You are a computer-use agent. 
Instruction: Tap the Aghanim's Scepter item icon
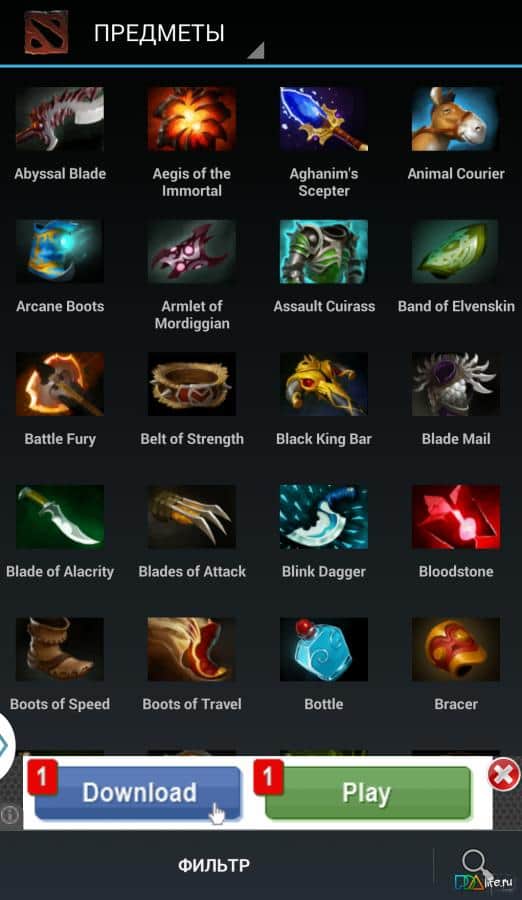point(324,119)
